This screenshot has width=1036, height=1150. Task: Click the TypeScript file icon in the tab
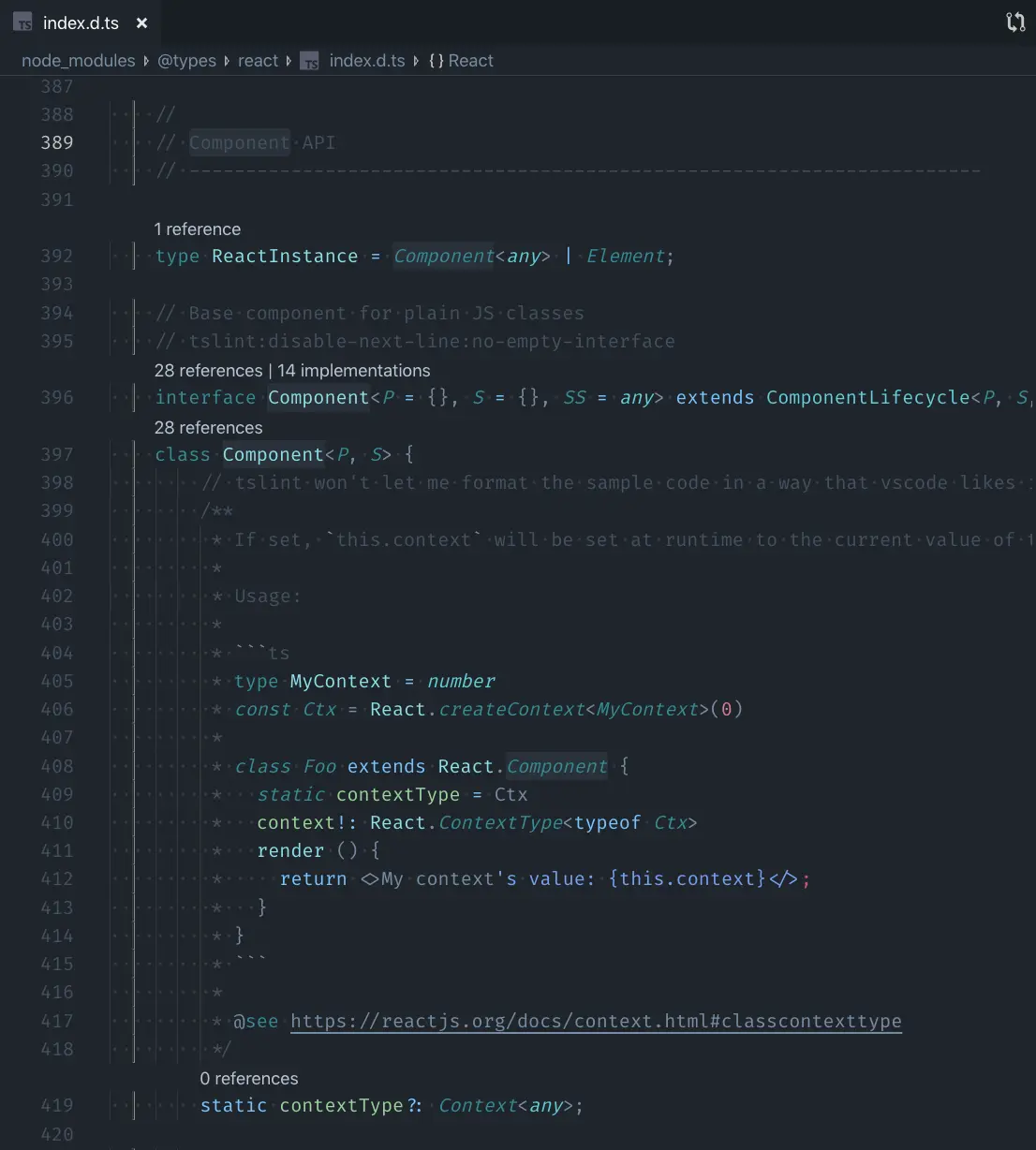click(23, 23)
